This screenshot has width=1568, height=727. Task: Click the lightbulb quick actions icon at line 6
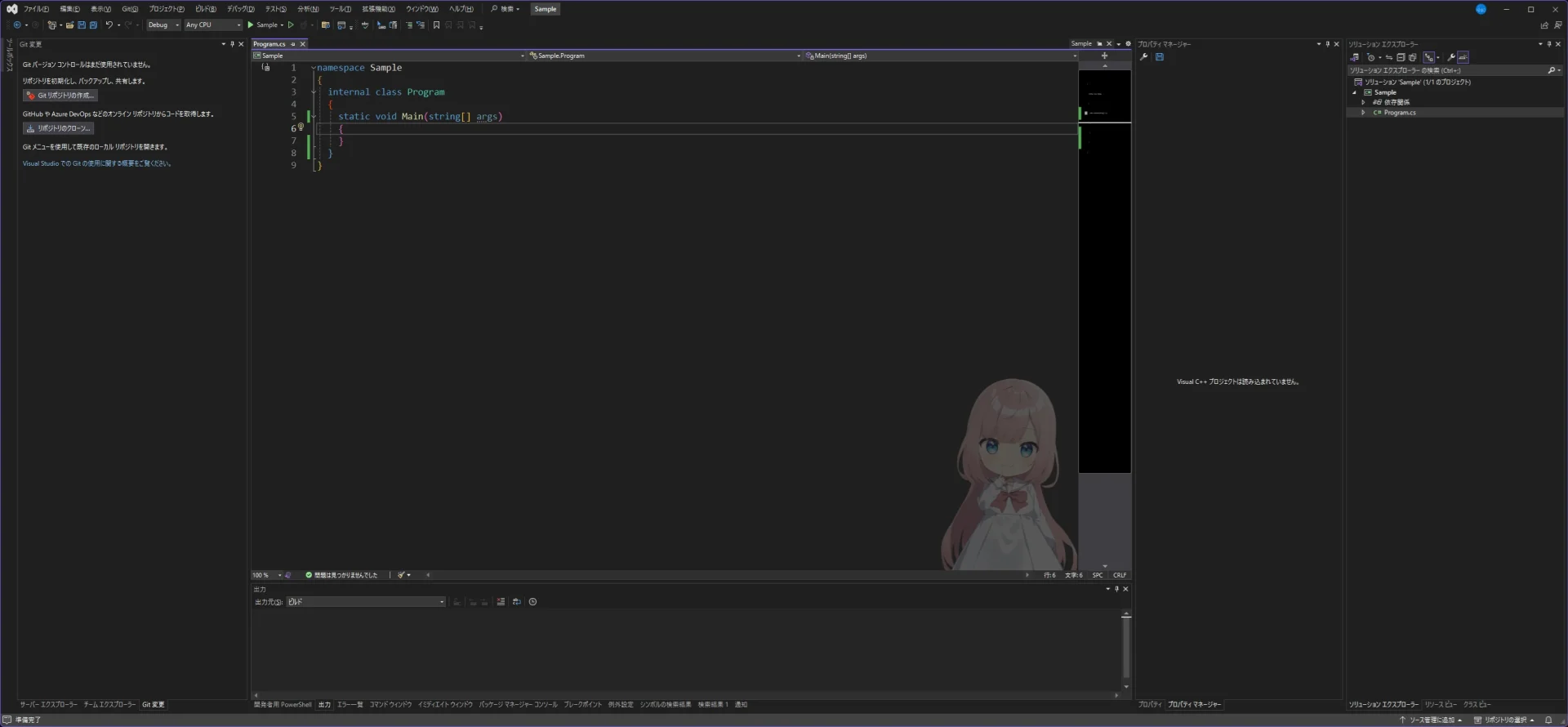tap(301, 127)
